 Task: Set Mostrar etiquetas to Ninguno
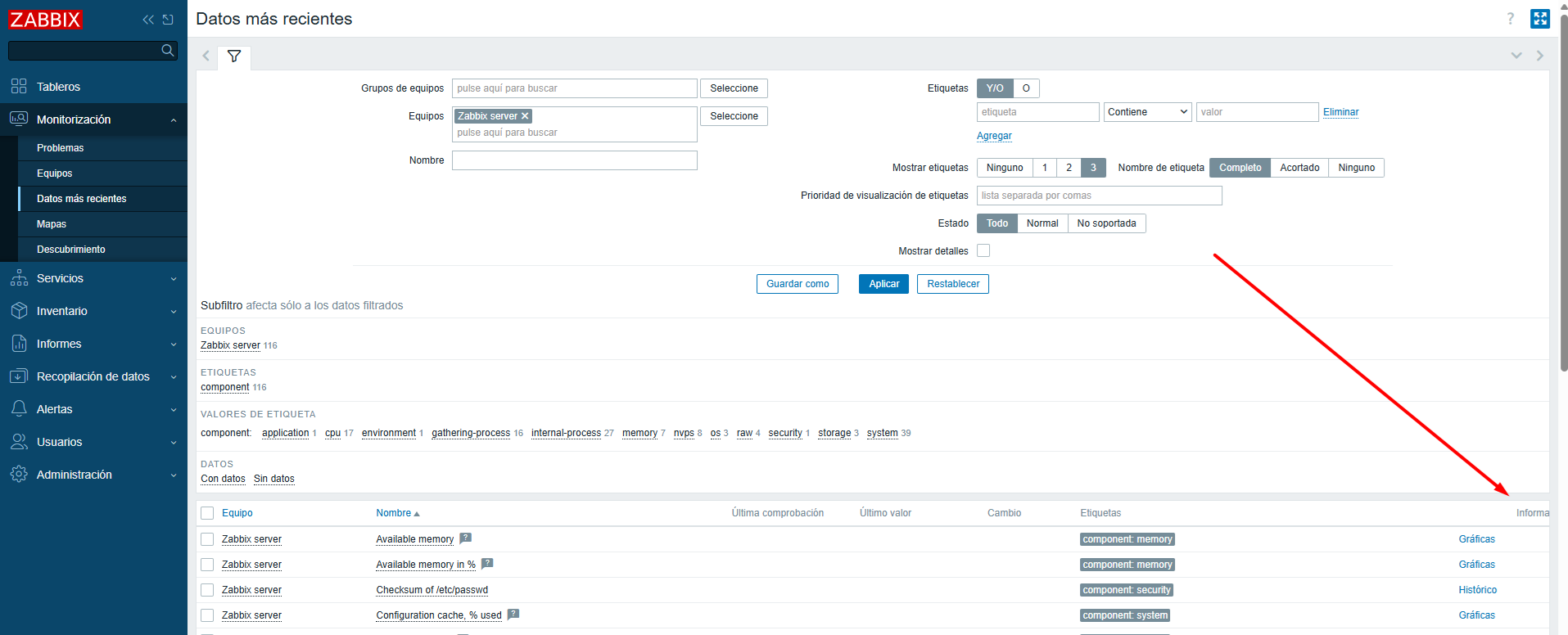1005,168
